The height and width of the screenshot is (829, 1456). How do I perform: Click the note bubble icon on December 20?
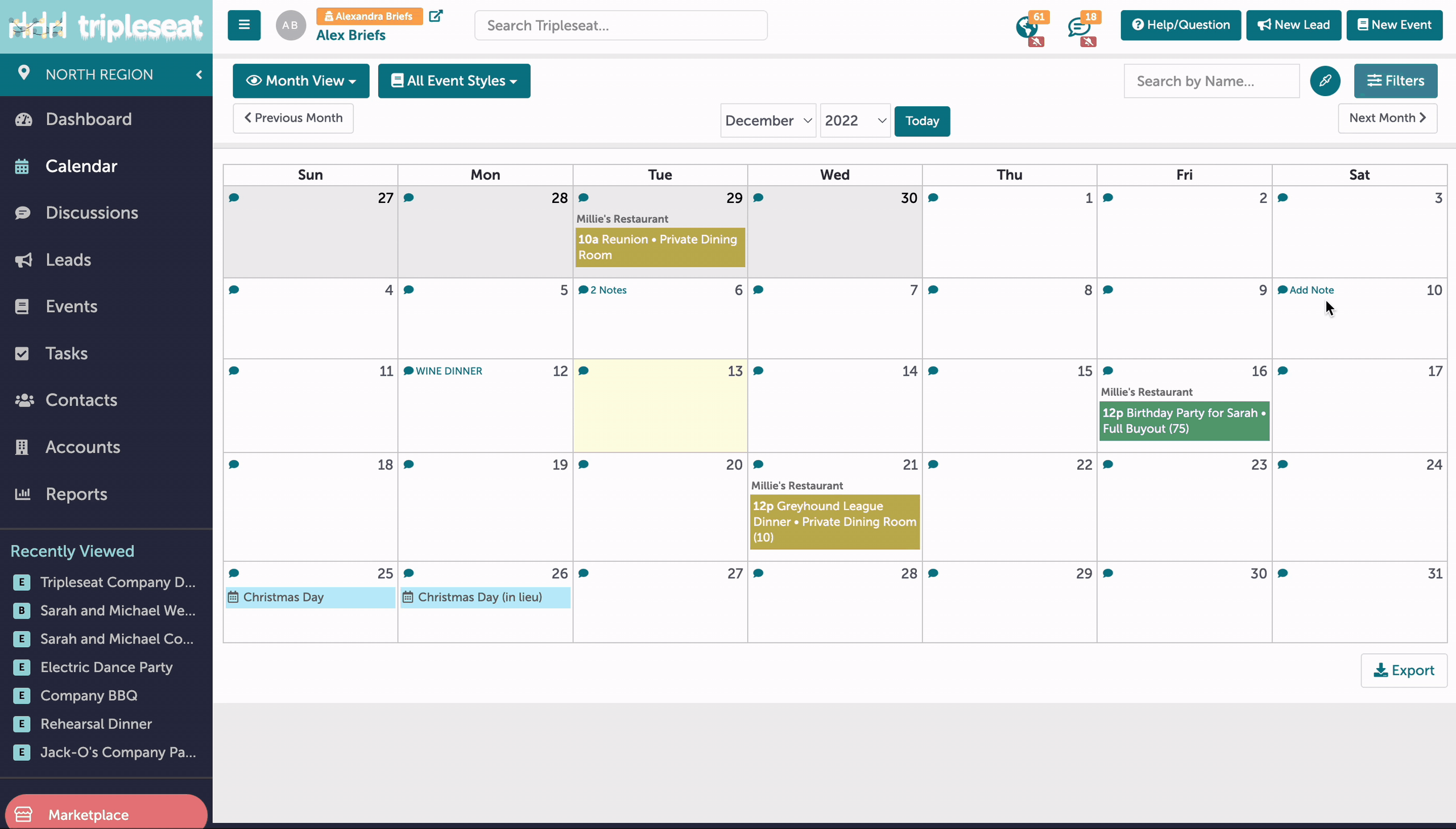(x=583, y=465)
